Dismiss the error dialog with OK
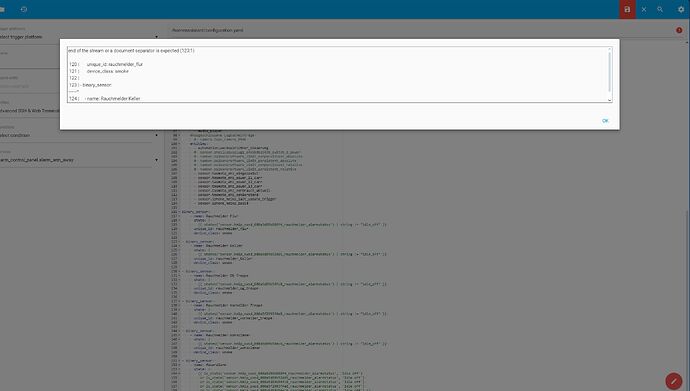 [x=605, y=121]
